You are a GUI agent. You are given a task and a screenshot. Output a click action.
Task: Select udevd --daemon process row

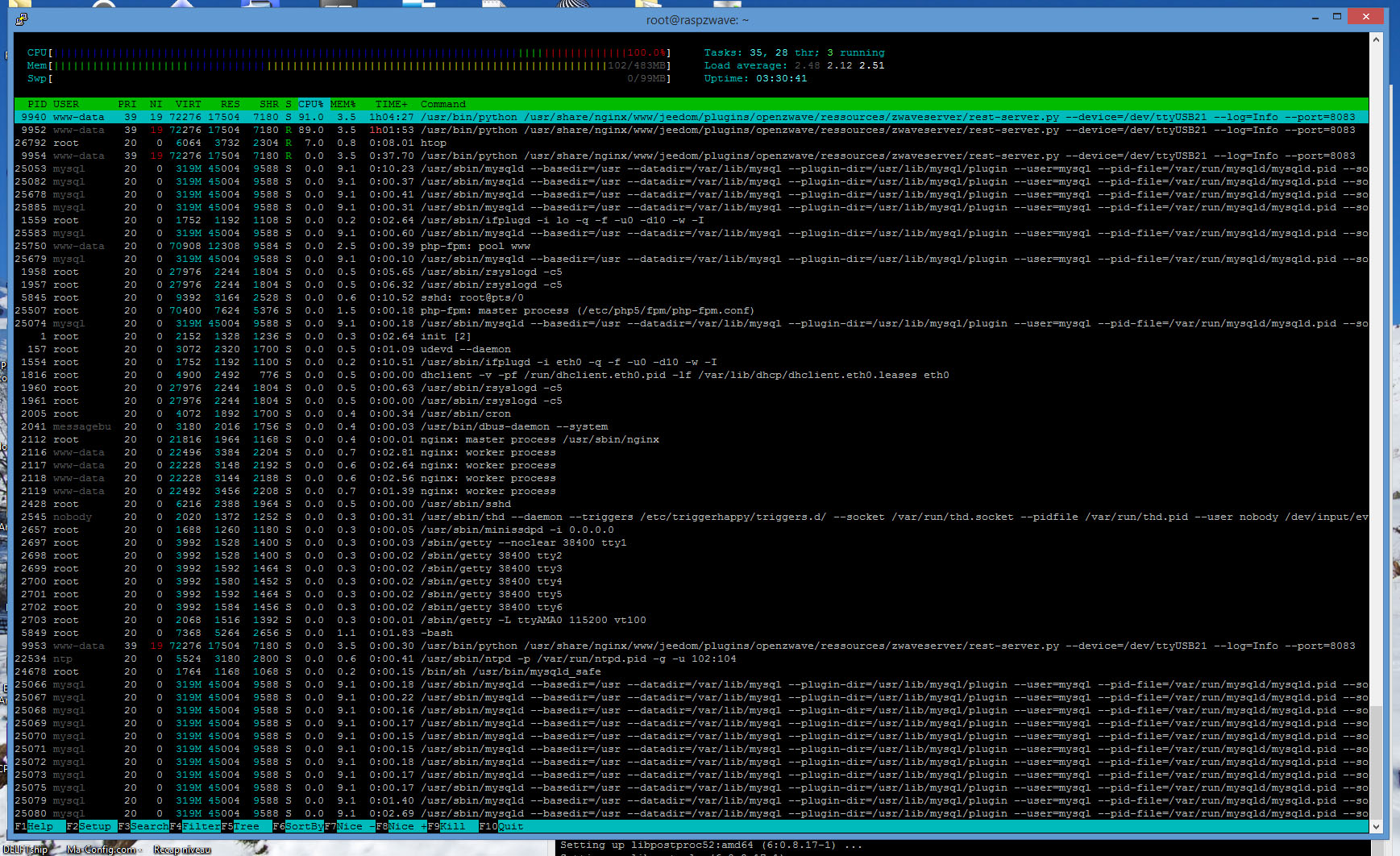click(x=691, y=349)
